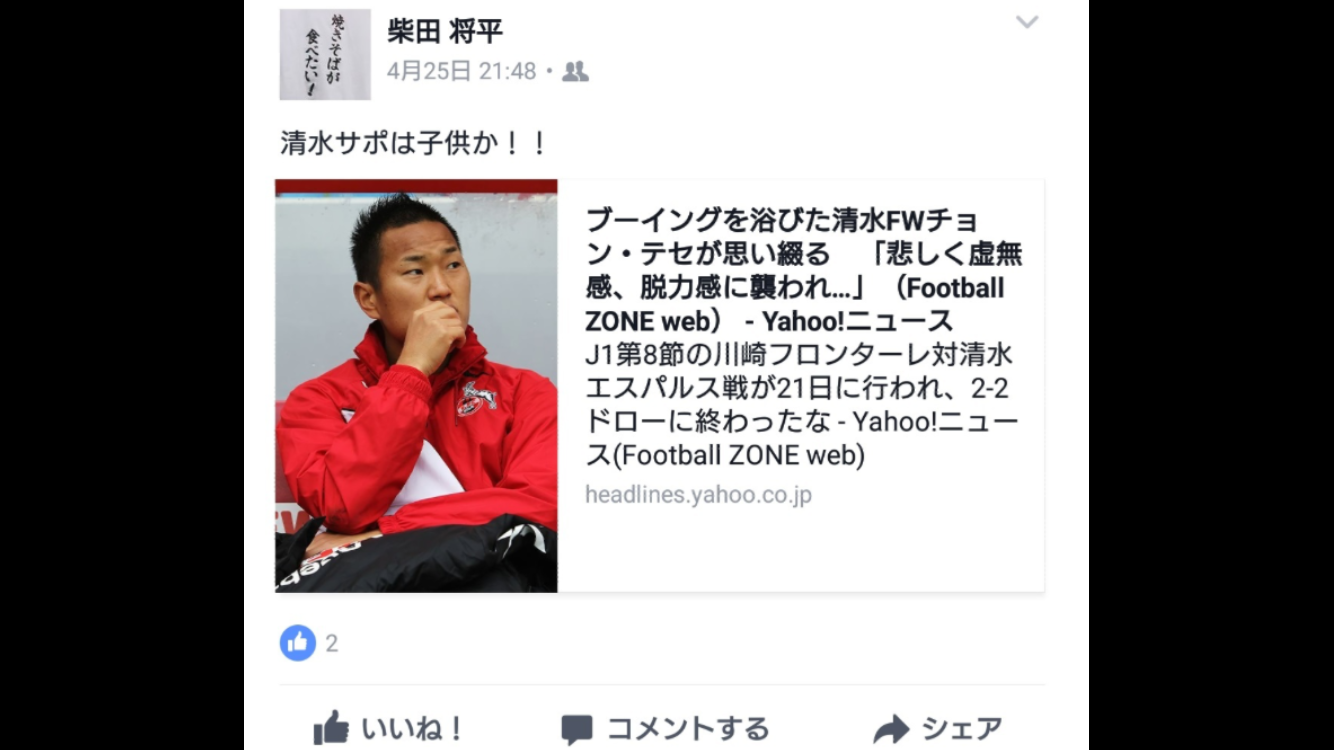Like the post using the いいね！ label
Screen dimensions: 1334x750
click(413, 729)
